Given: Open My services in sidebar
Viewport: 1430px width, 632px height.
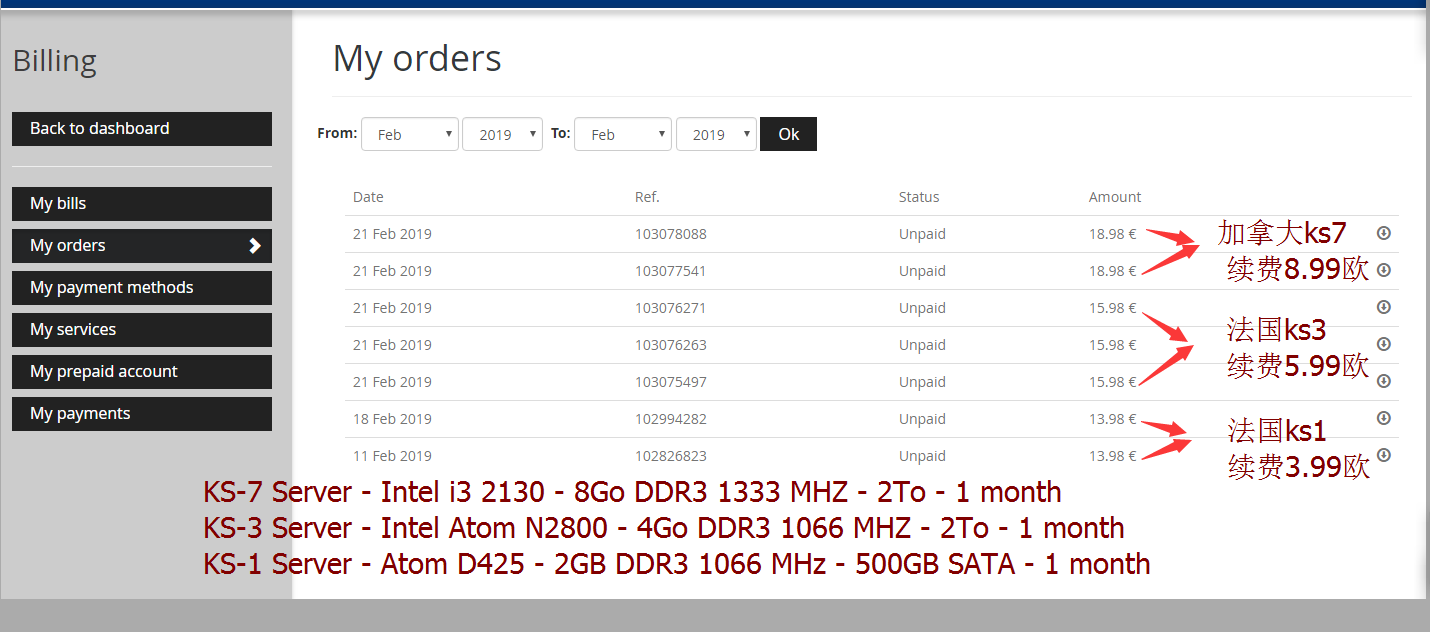Looking at the screenshot, I should 142,329.
